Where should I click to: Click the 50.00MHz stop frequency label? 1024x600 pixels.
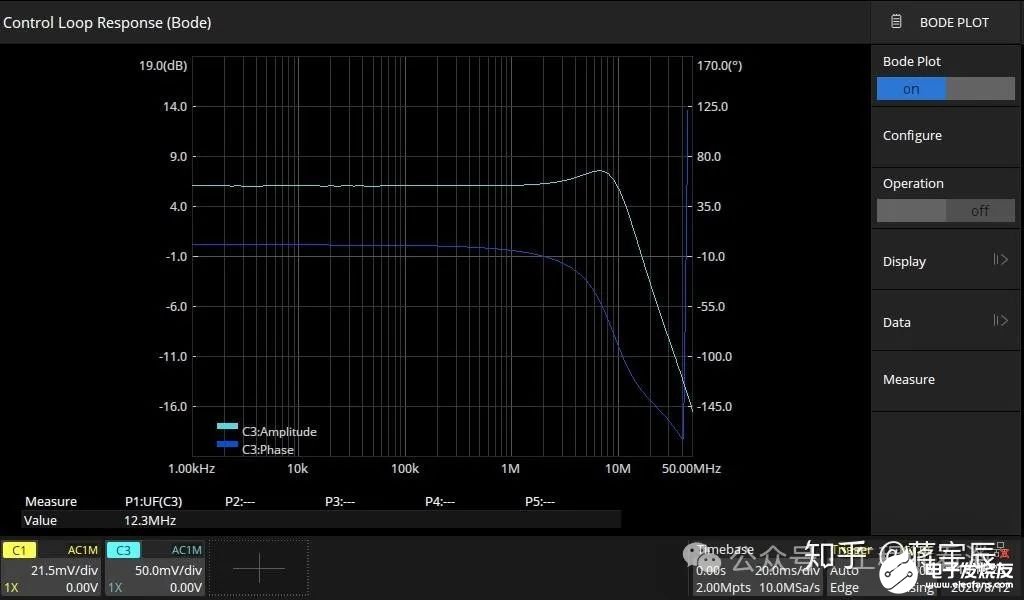coord(691,468)
